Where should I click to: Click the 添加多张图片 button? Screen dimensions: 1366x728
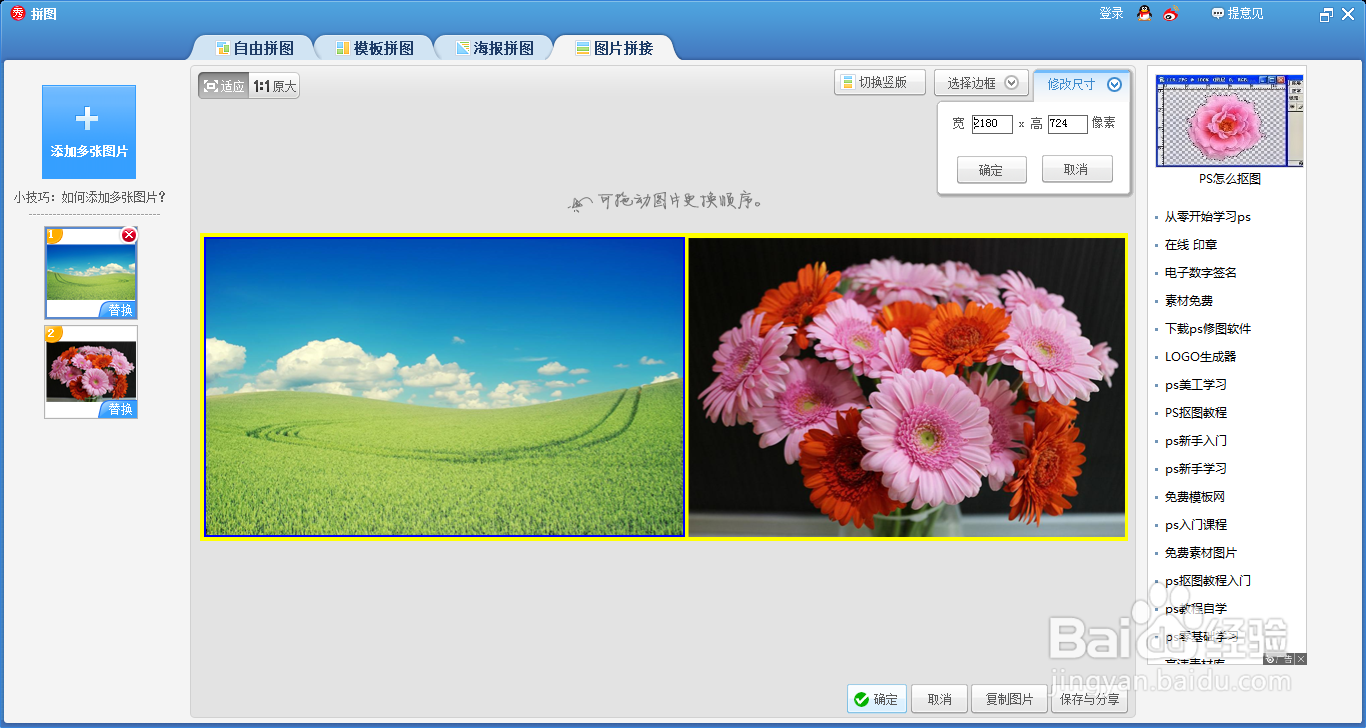point(89,132)
